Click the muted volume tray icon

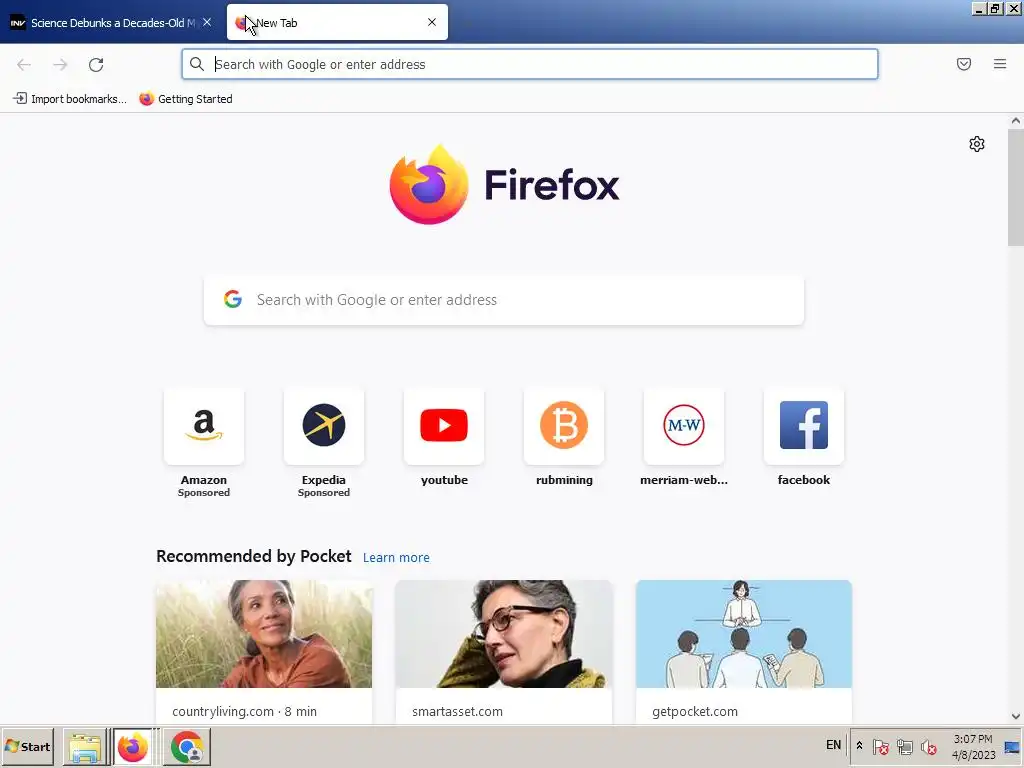pos(928,746)
